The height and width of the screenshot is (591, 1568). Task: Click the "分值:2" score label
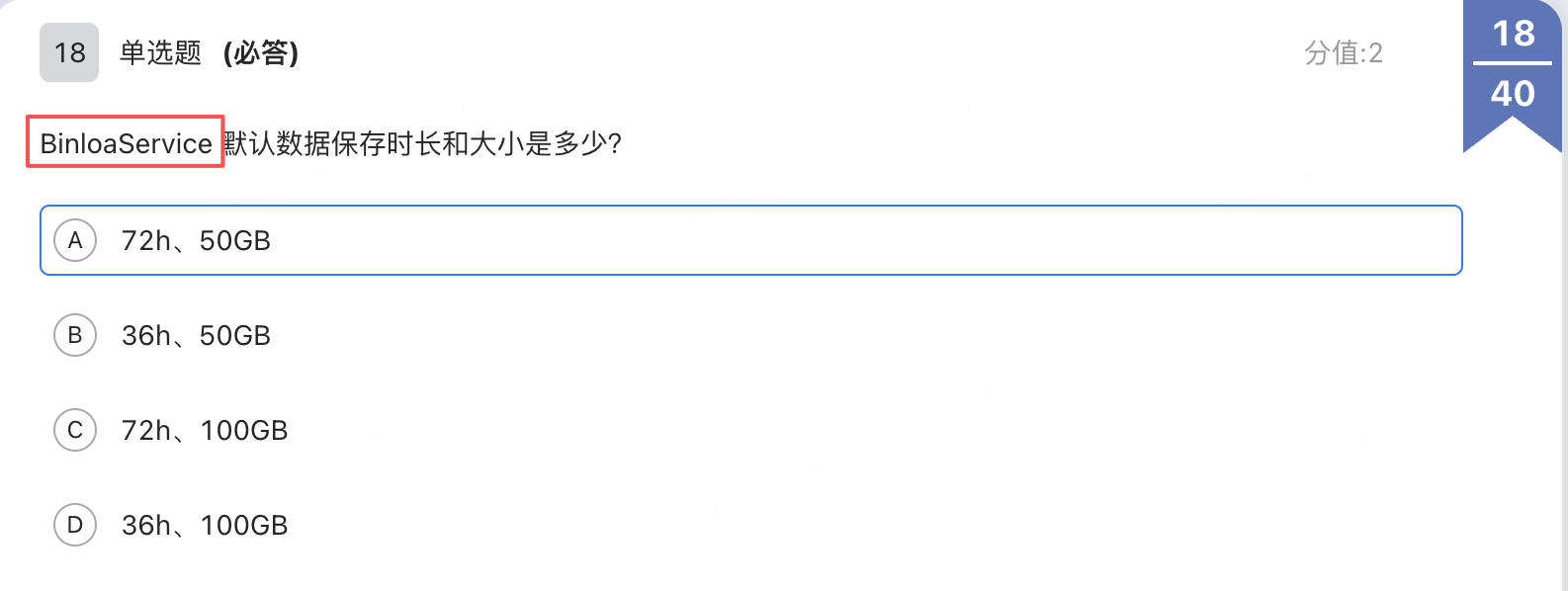pyautogui.click(x=1344, y=52)
